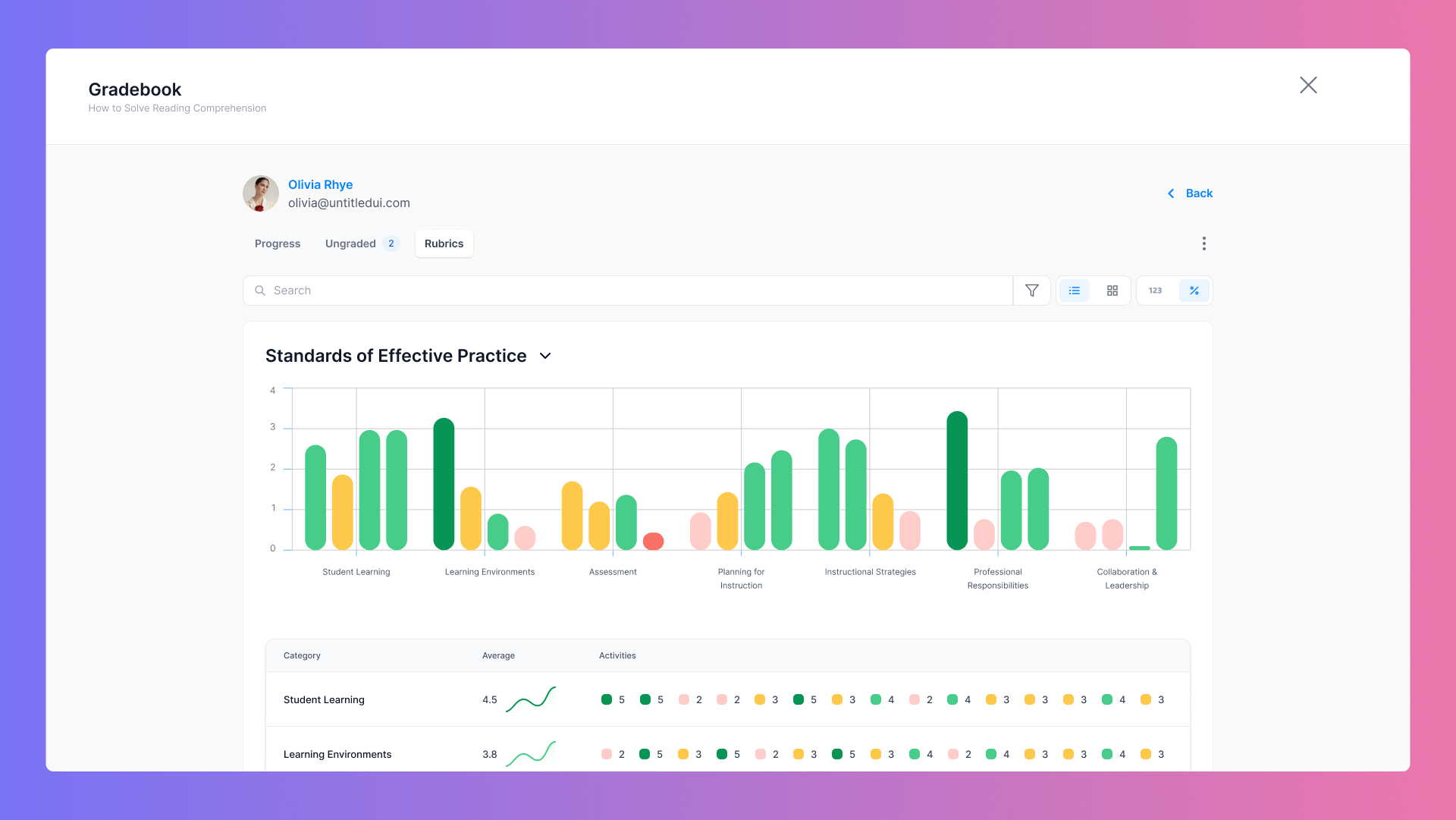
Task: Select tall green bar in Collaboration & Leadership group
Action: click(x=1166, y=493)
